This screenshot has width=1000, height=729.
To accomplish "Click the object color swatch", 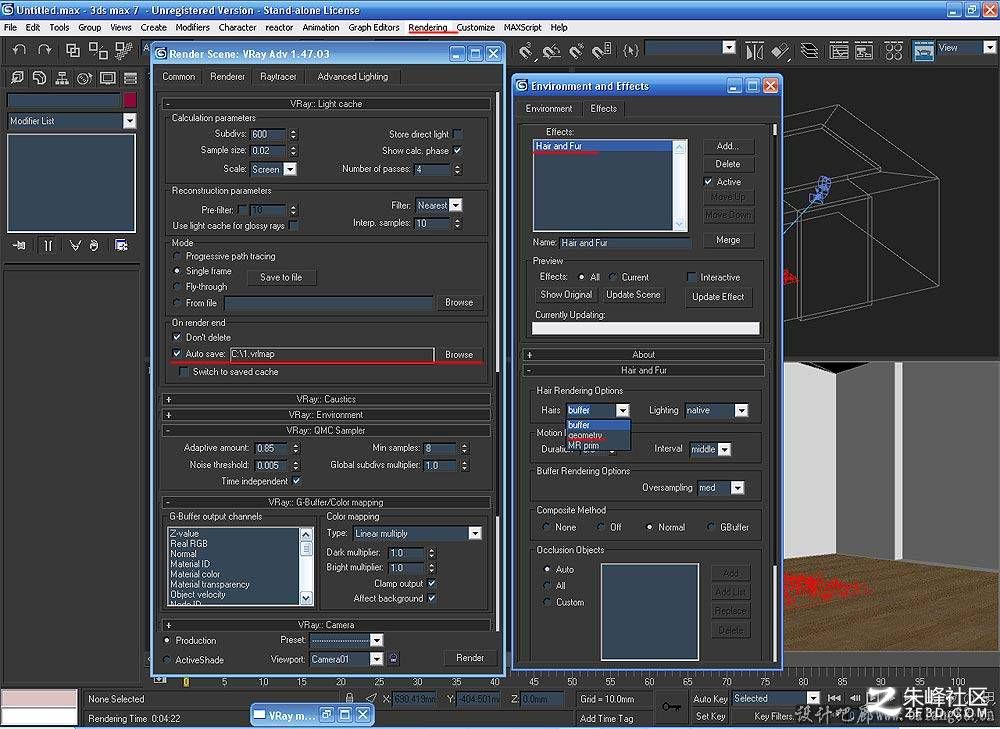I will point(130,100).
